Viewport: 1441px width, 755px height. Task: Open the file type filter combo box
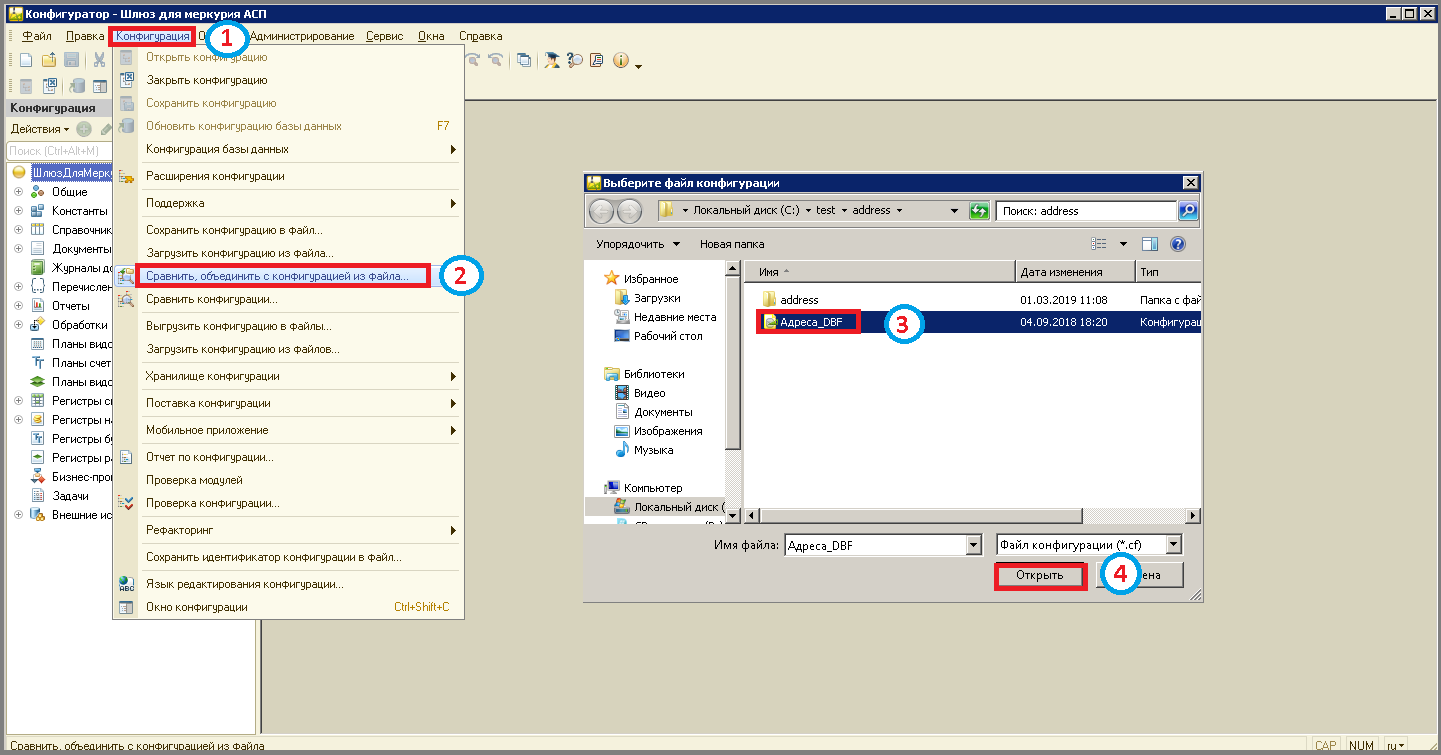tap(1089, 545)
